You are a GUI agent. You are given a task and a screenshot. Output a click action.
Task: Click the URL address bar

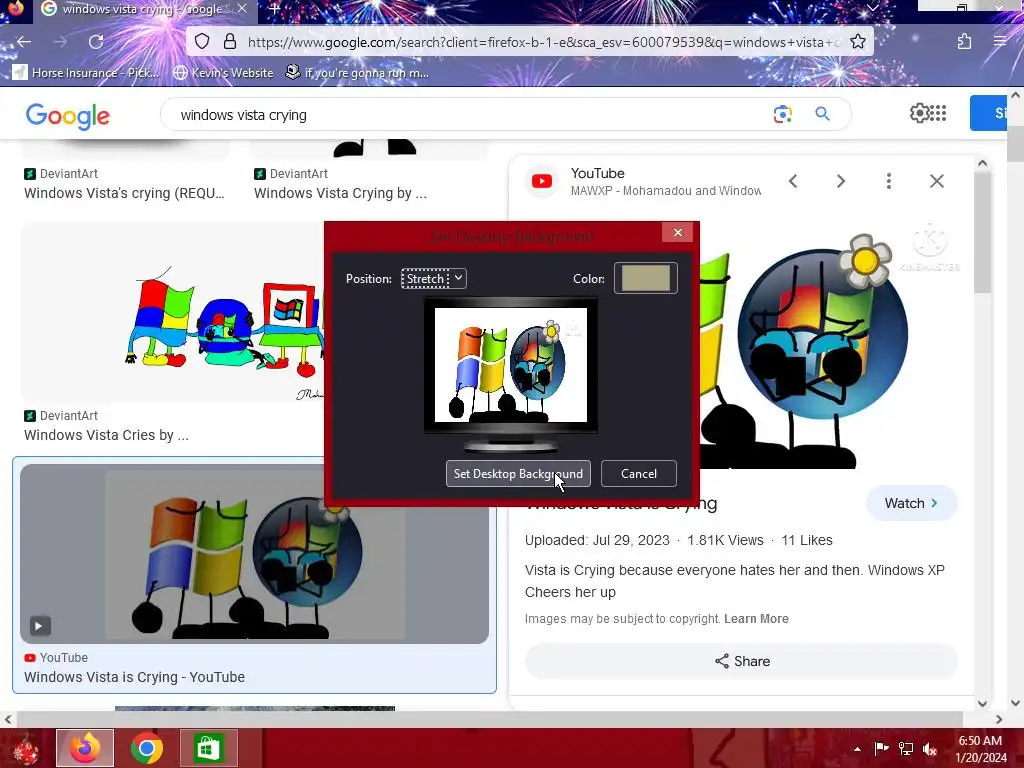coord(542,42)
